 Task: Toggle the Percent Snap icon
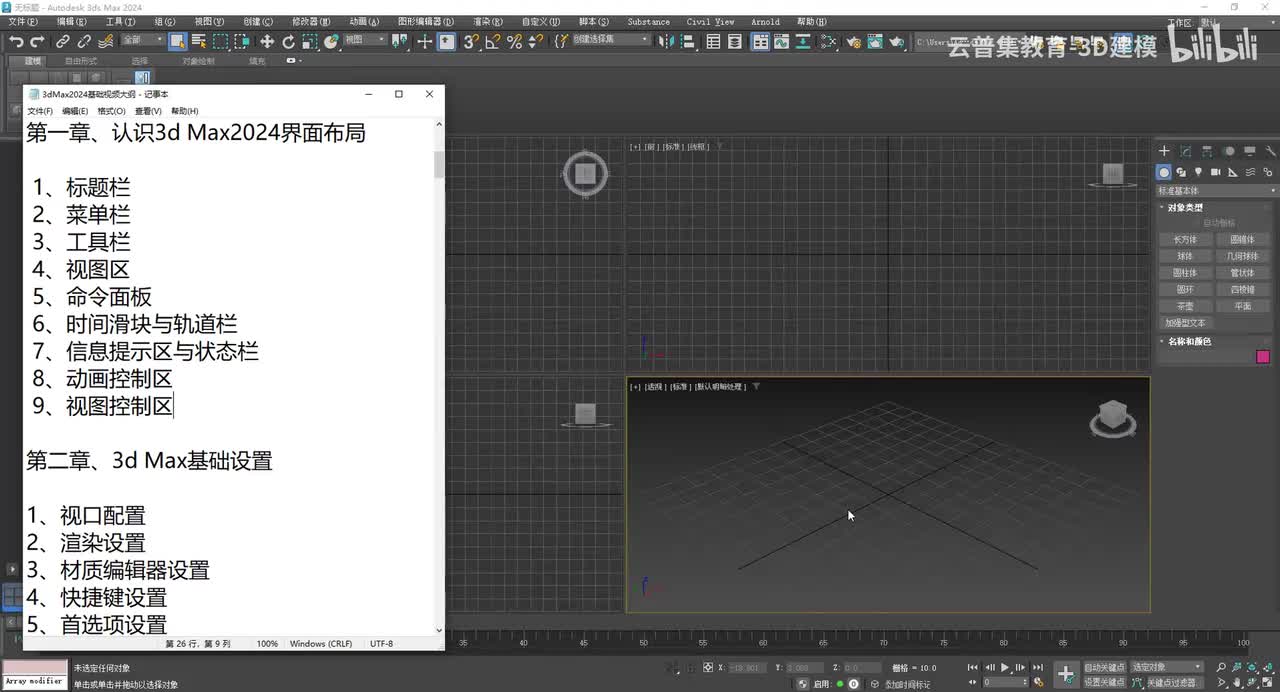click(x=514, y=41)
